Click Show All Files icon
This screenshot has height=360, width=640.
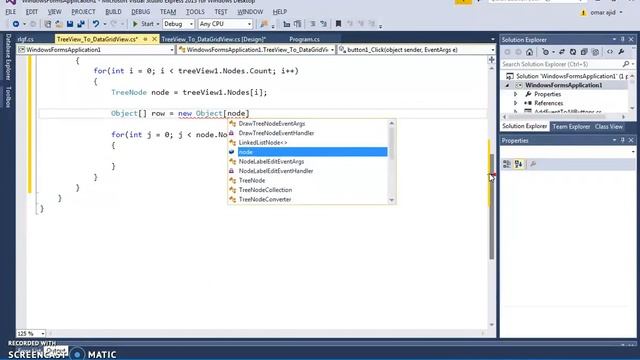click(596, 52)
